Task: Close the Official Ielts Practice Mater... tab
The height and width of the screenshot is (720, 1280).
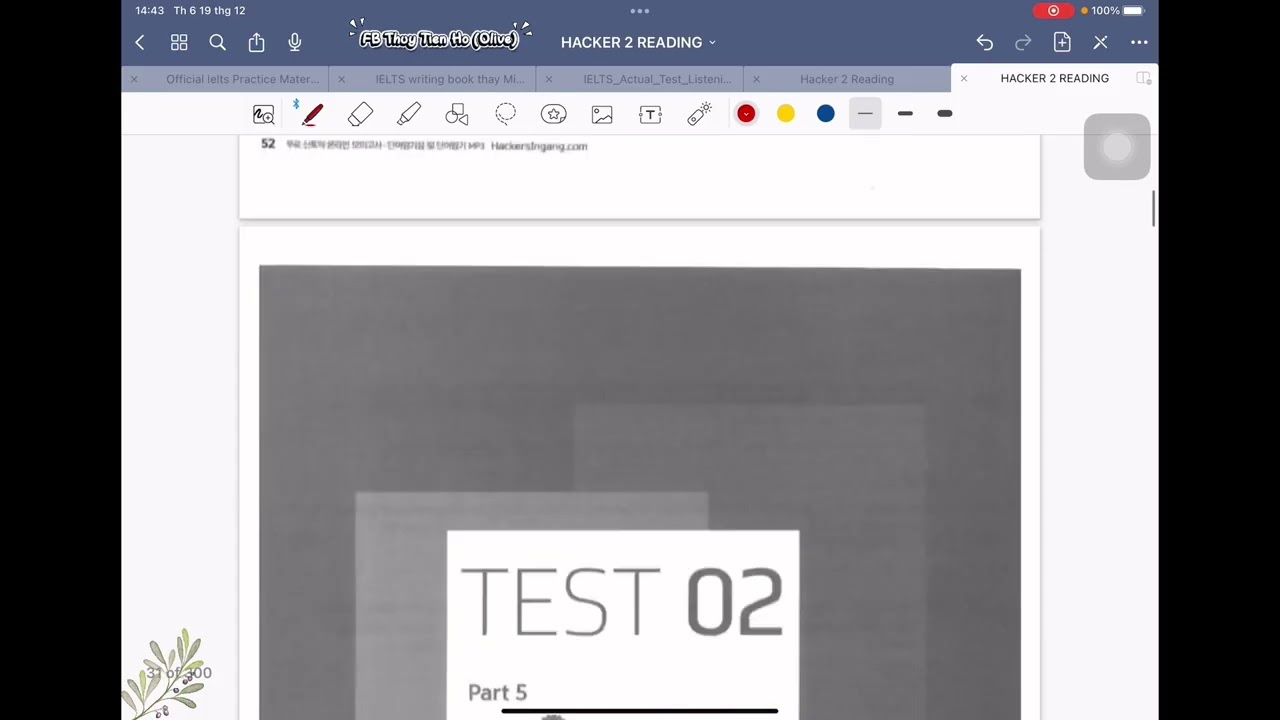Action: point(134,79)
